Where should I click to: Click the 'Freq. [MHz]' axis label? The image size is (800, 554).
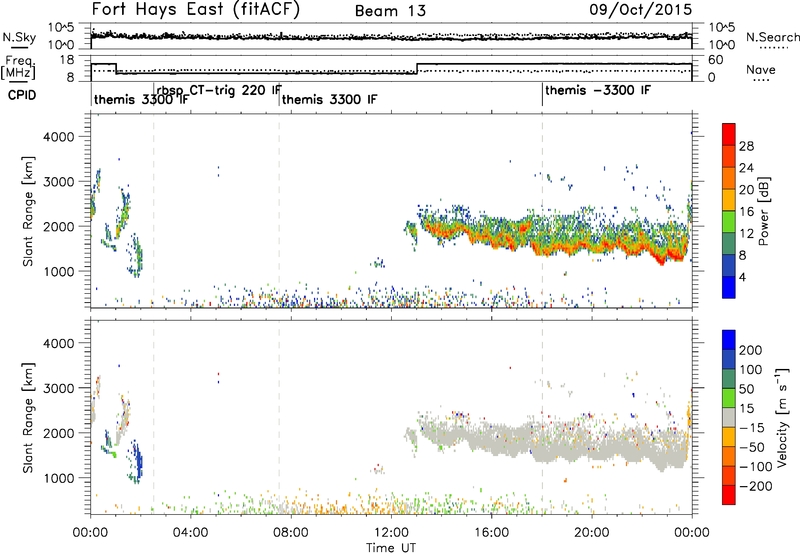click(19, 67)
